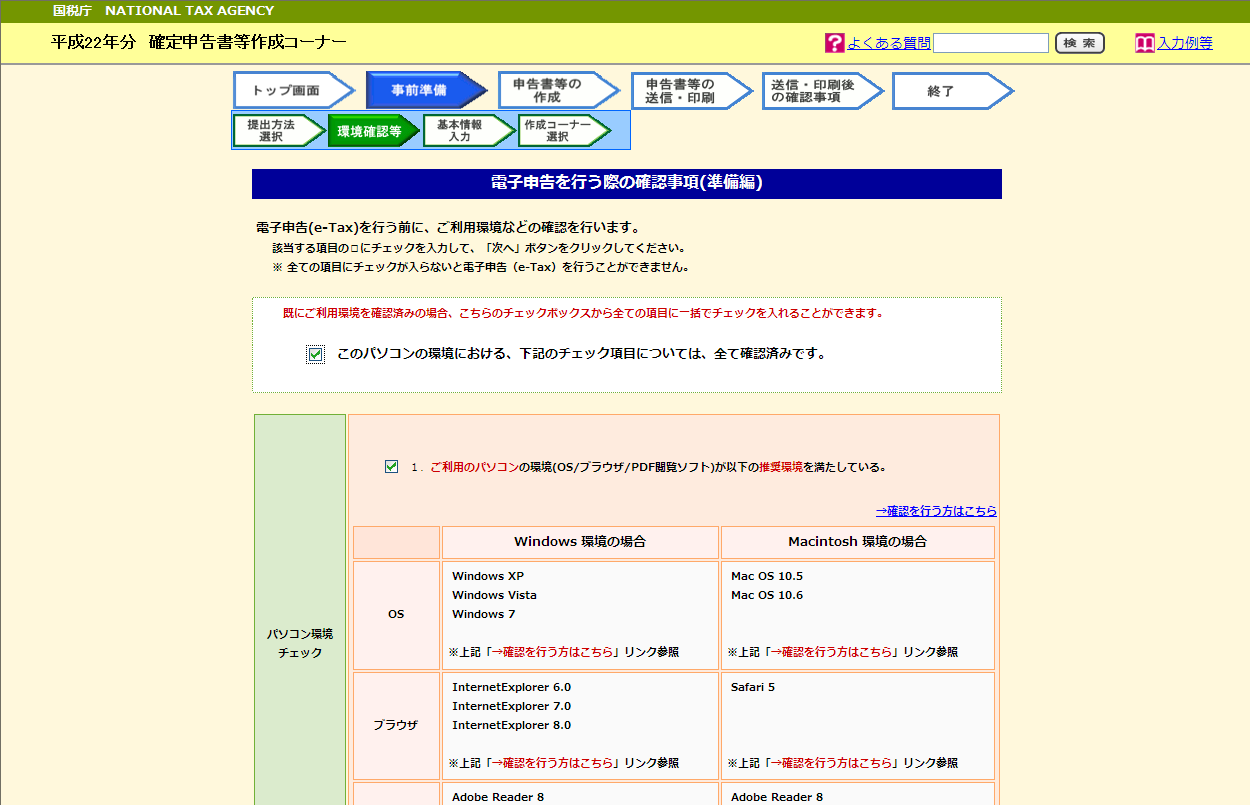Toggle the item 1 推奨環境 checkbox
The image size is (1250, 805).
pos(391,466)
